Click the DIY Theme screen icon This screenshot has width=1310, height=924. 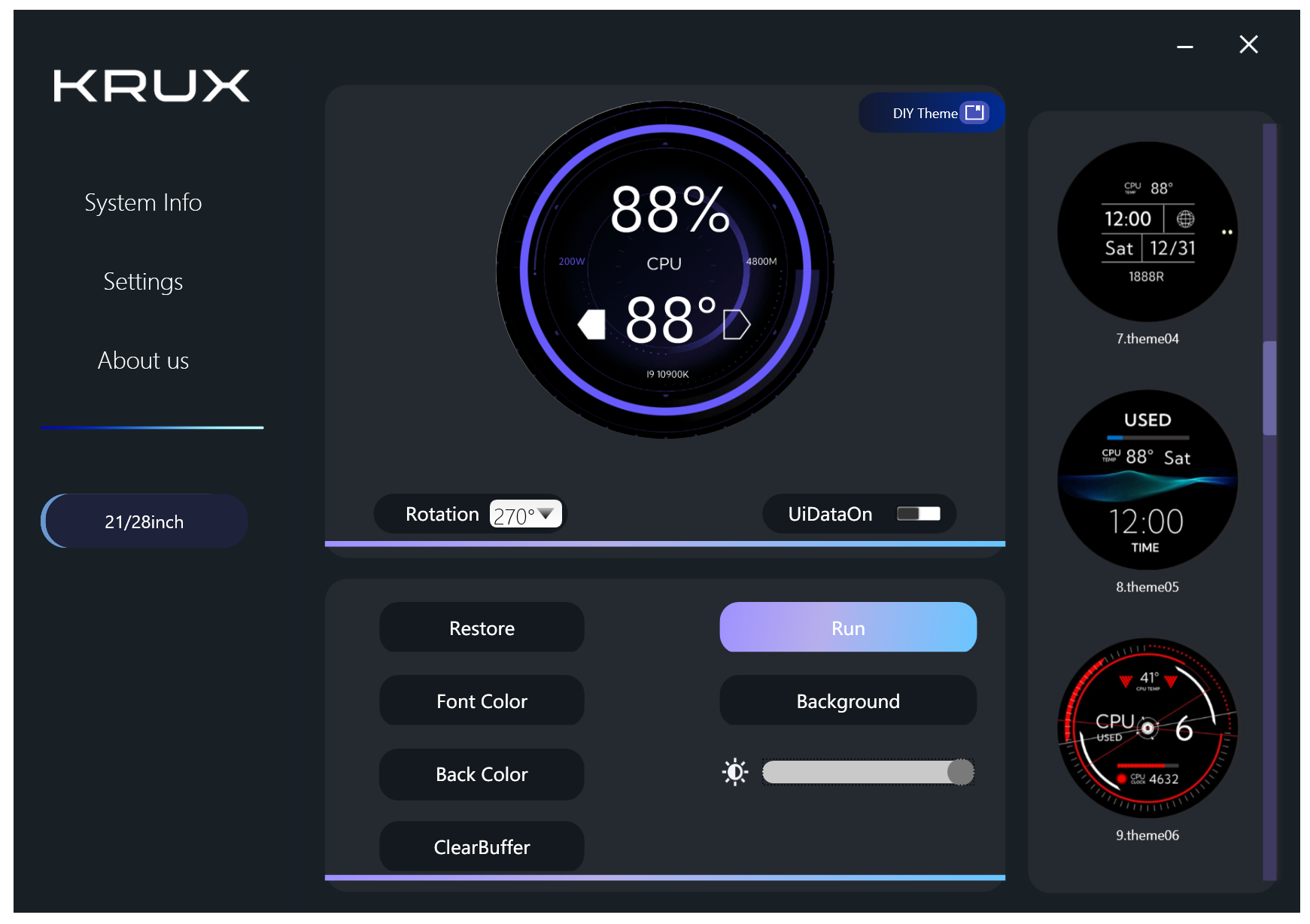(974, 113)
